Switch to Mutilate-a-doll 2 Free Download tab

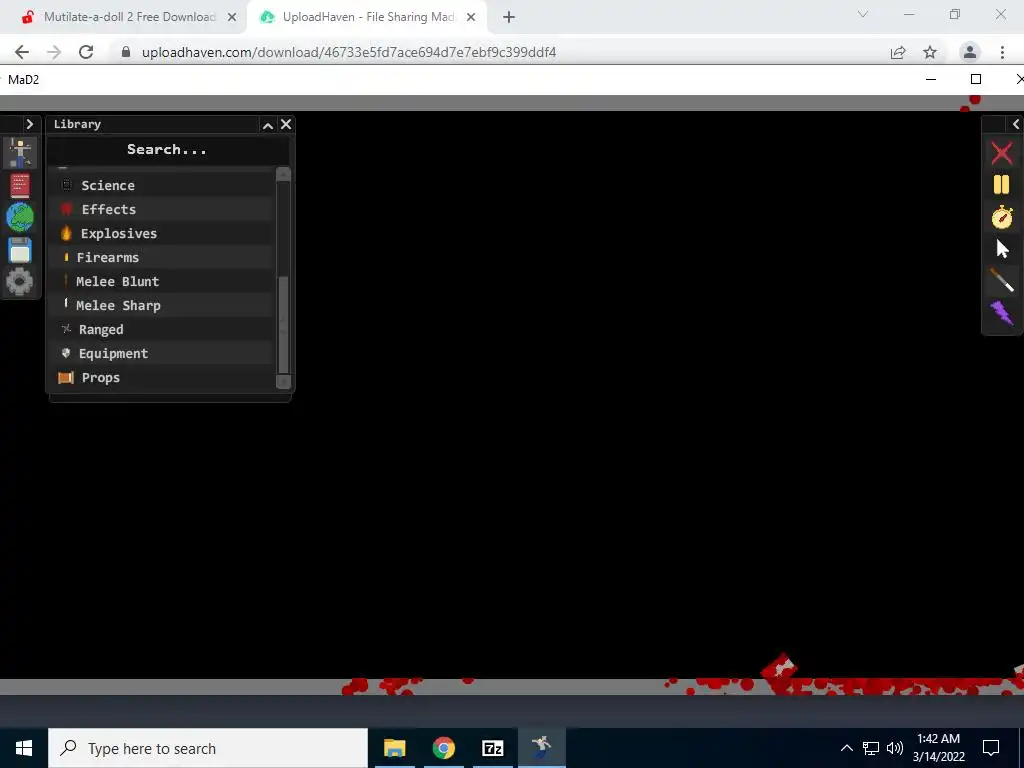(x=129, y=17)
